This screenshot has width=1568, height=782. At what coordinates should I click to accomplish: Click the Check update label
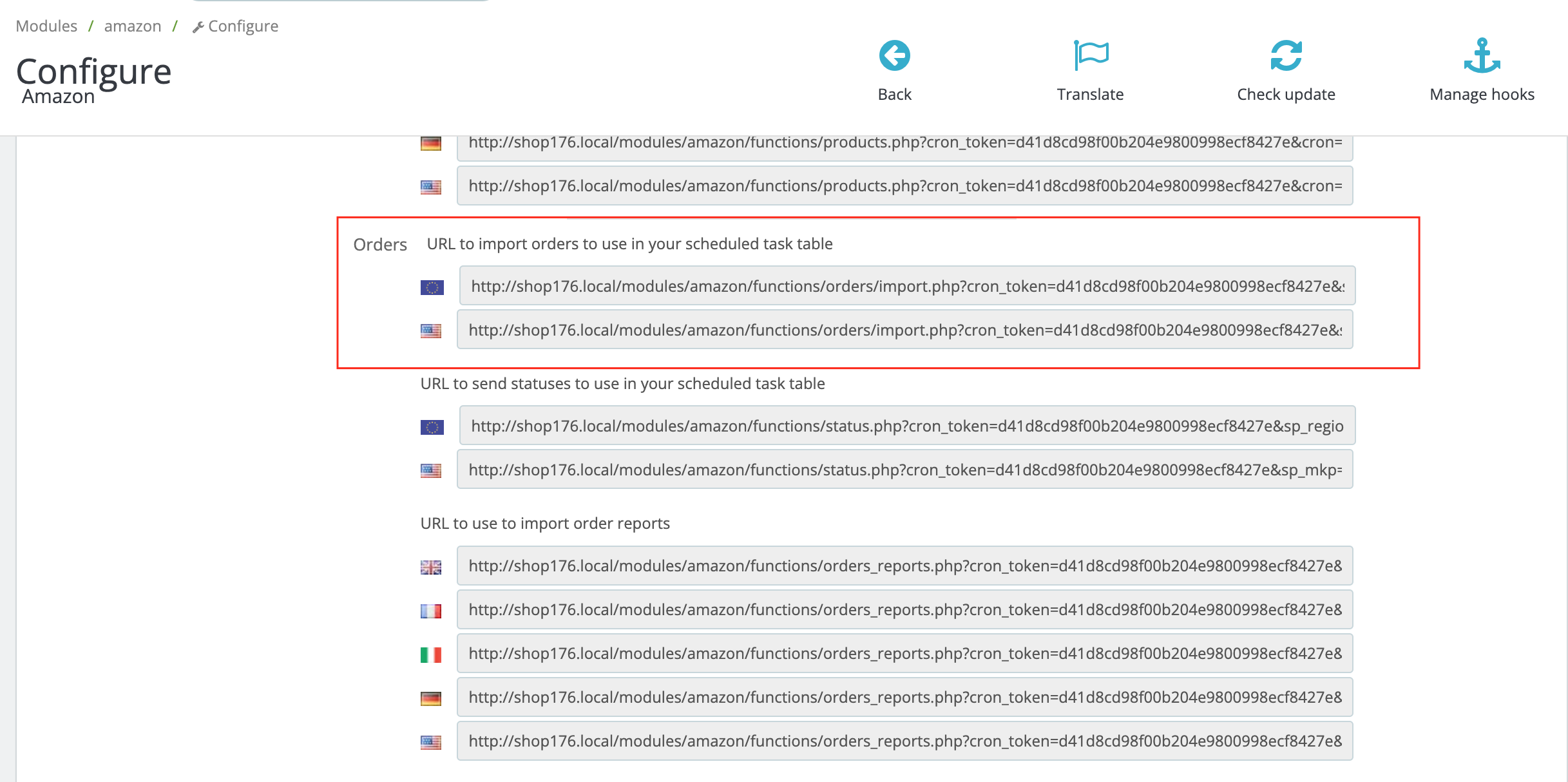coord(1286,94)
